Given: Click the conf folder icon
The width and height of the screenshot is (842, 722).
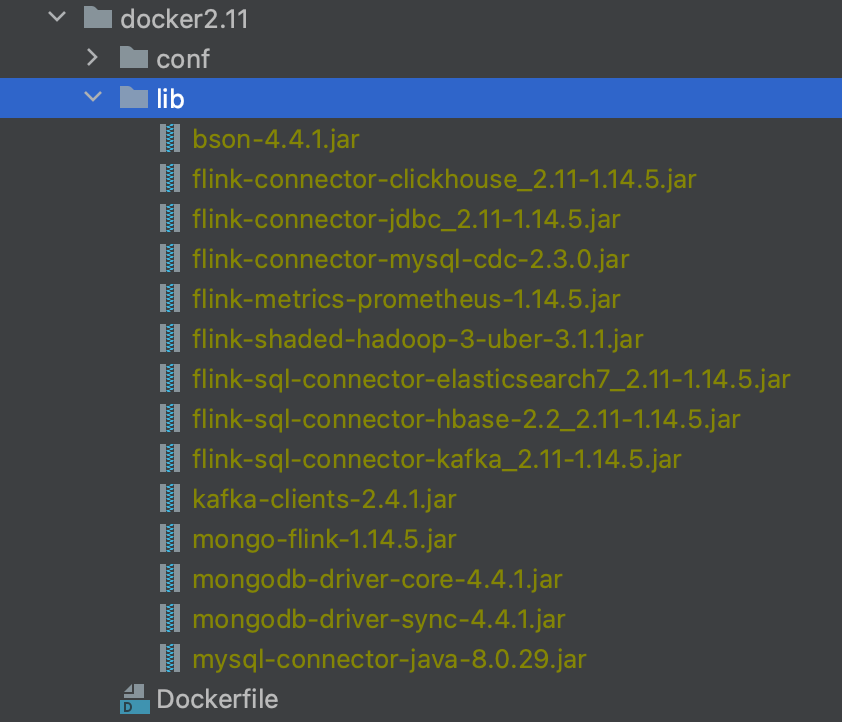Looking at the screenshot, I should 133,58.
